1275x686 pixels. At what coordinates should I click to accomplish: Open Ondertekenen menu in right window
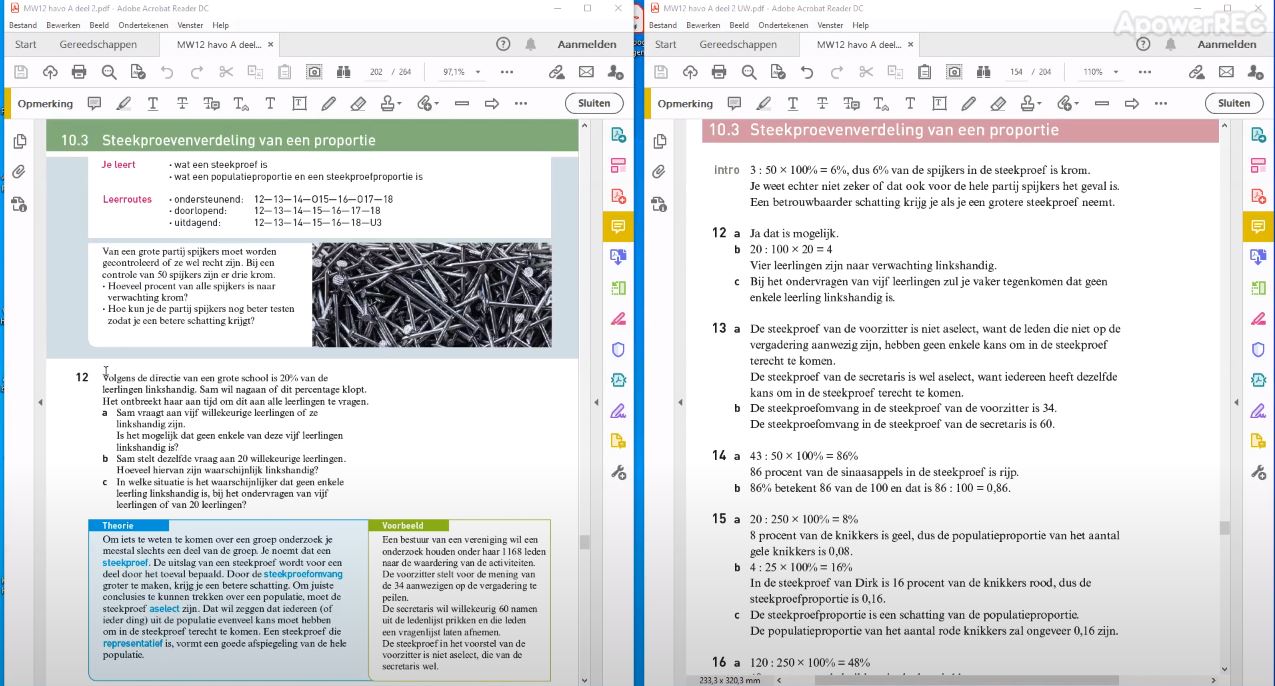tap(783, 25)
